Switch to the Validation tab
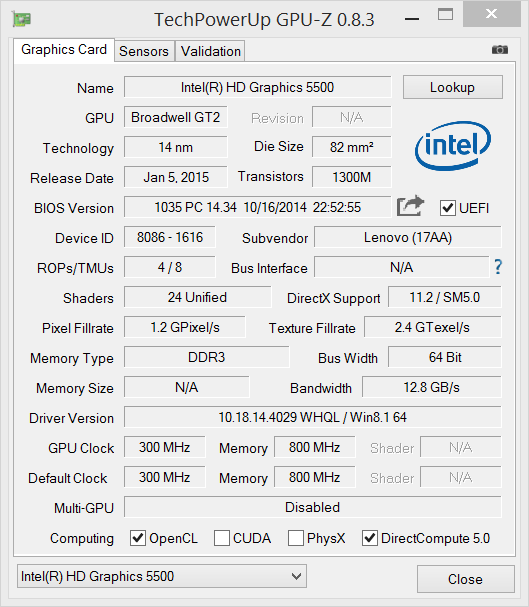This screenshot has width=529, height=607. pos(211,51)
